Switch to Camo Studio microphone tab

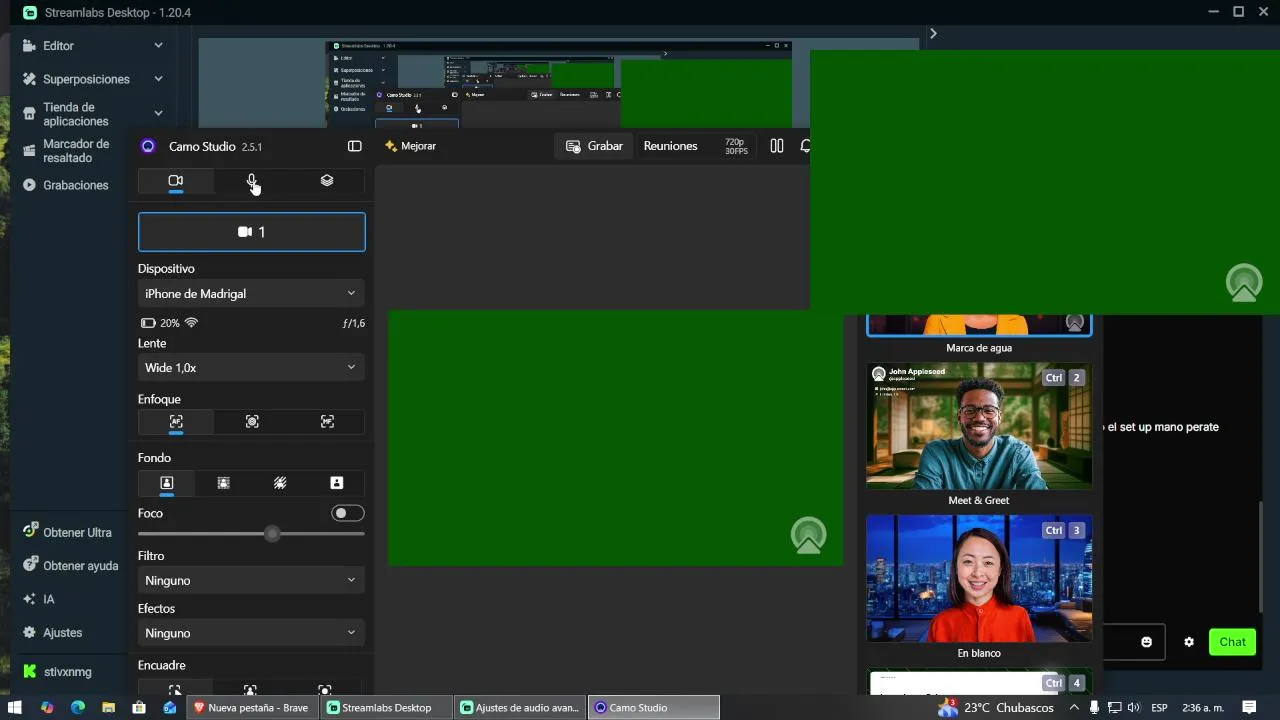point(252,181)
